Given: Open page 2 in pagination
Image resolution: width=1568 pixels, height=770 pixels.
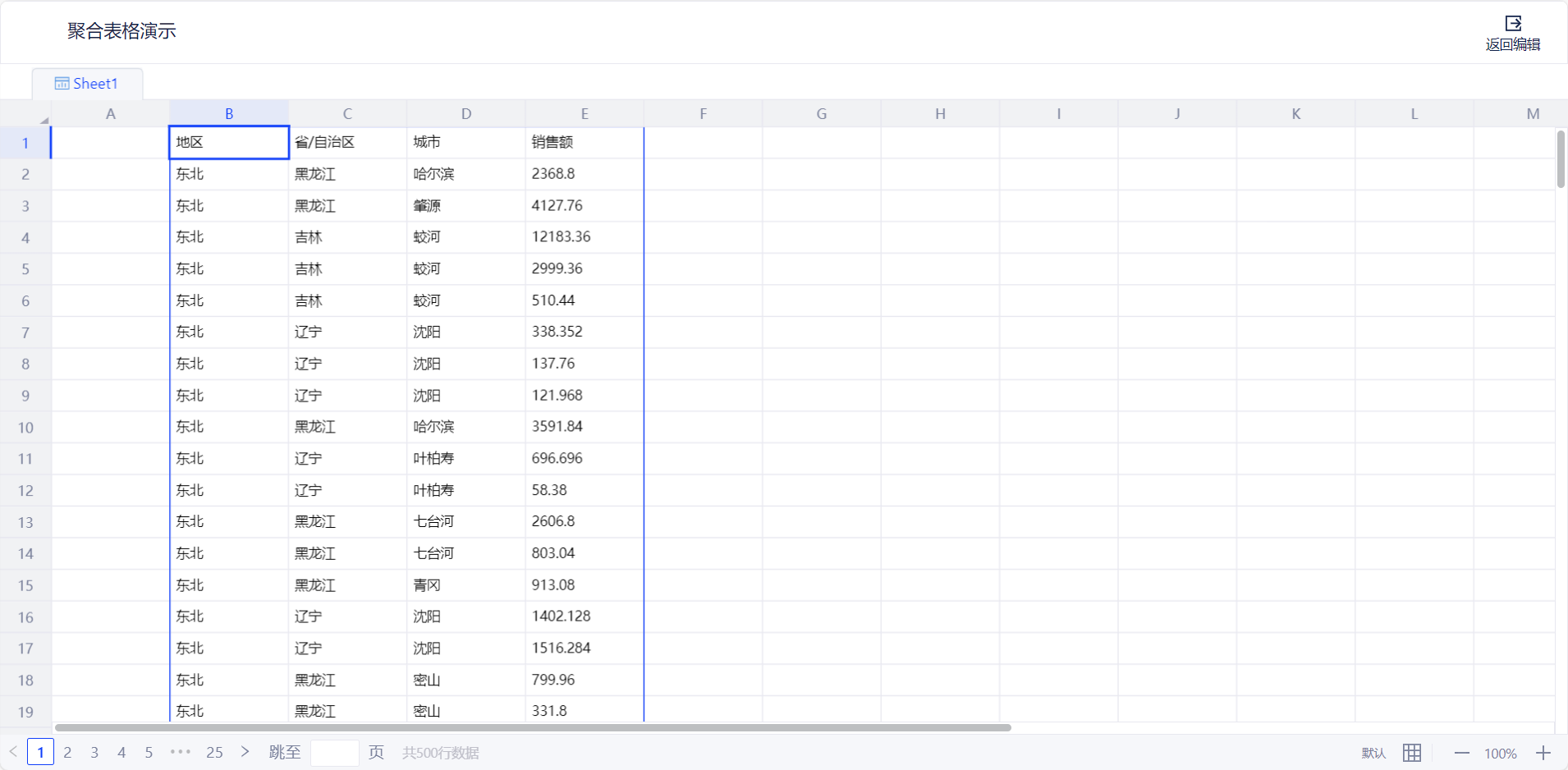Looking at the screenshot, I should [67, 752].
